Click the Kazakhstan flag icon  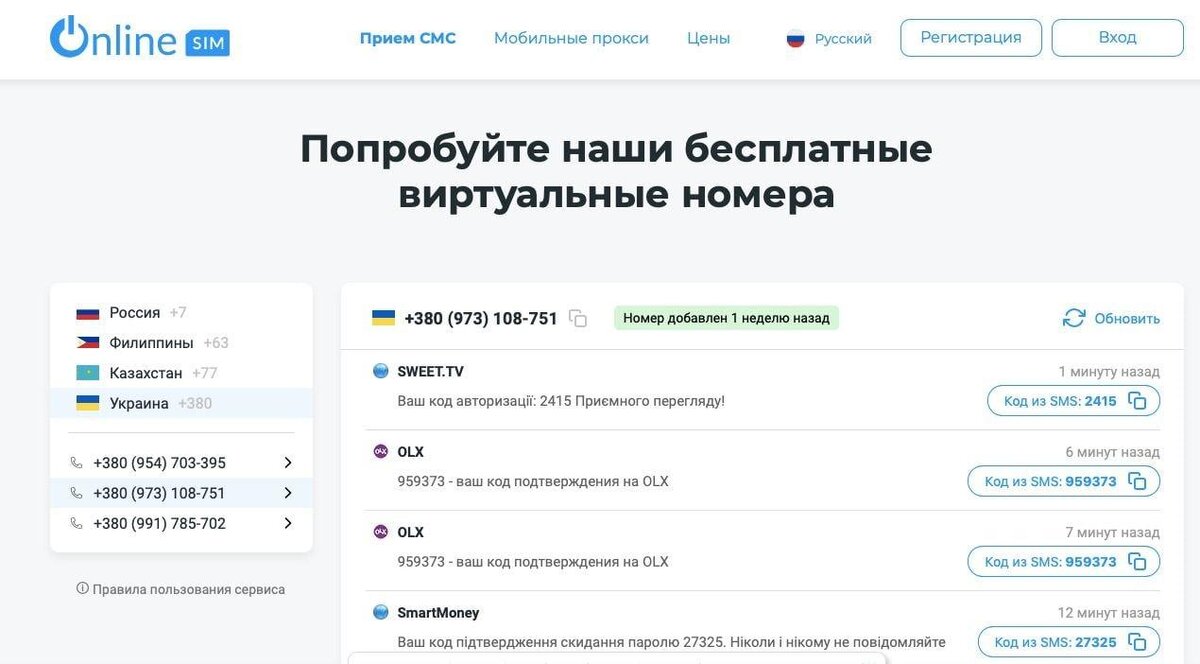88,373
